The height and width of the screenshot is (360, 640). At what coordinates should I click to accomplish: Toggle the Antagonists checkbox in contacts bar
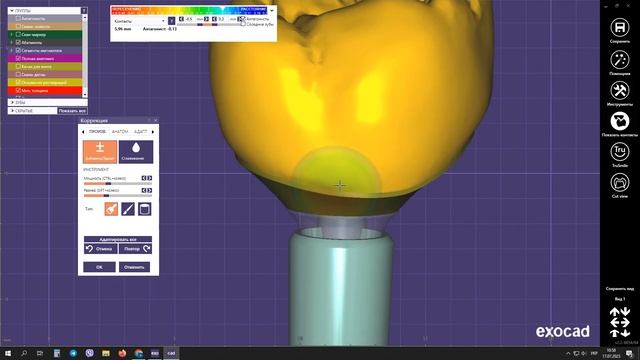(x=243, y=19)
